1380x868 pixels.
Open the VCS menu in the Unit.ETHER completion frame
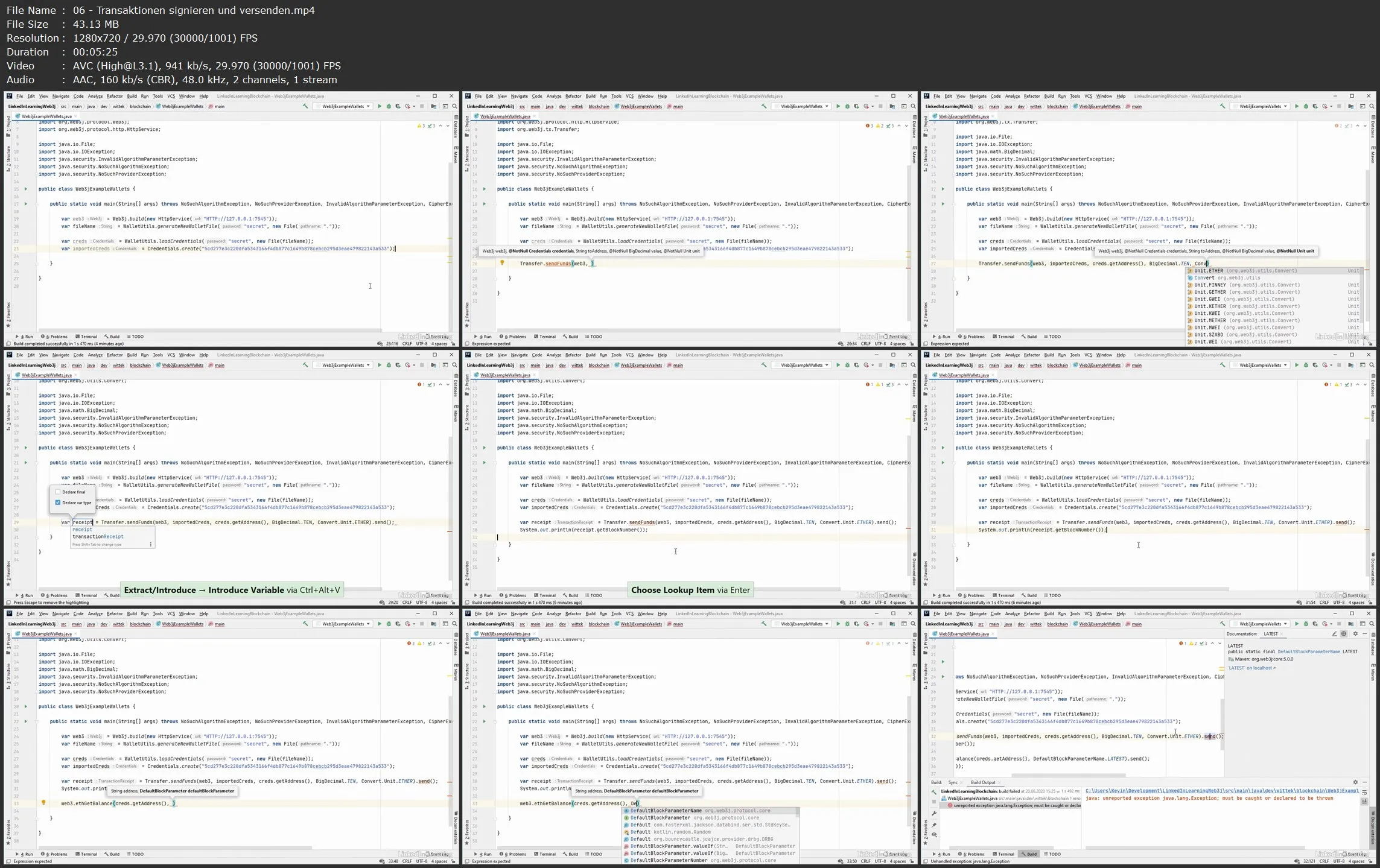click(x=1088, y=96)
